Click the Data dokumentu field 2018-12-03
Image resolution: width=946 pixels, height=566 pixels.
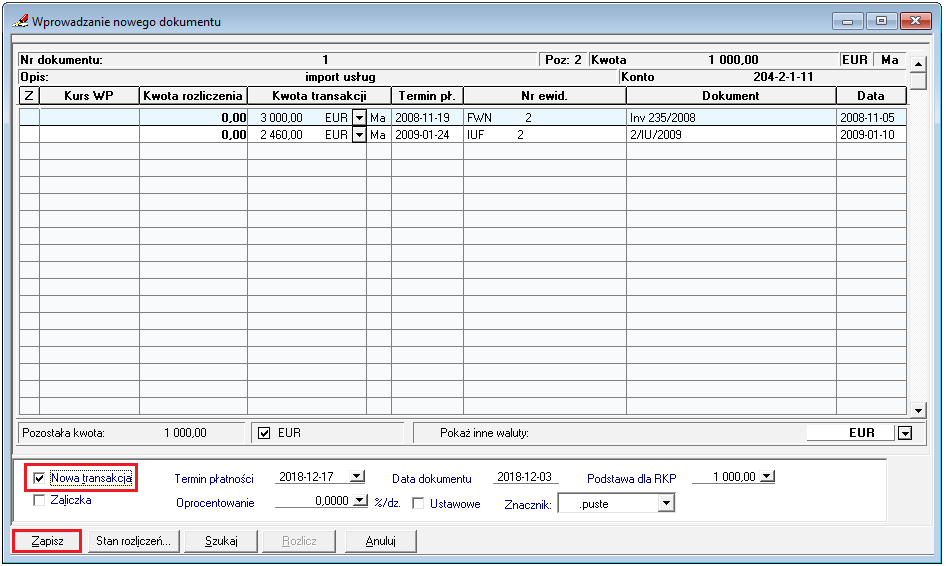524,477
